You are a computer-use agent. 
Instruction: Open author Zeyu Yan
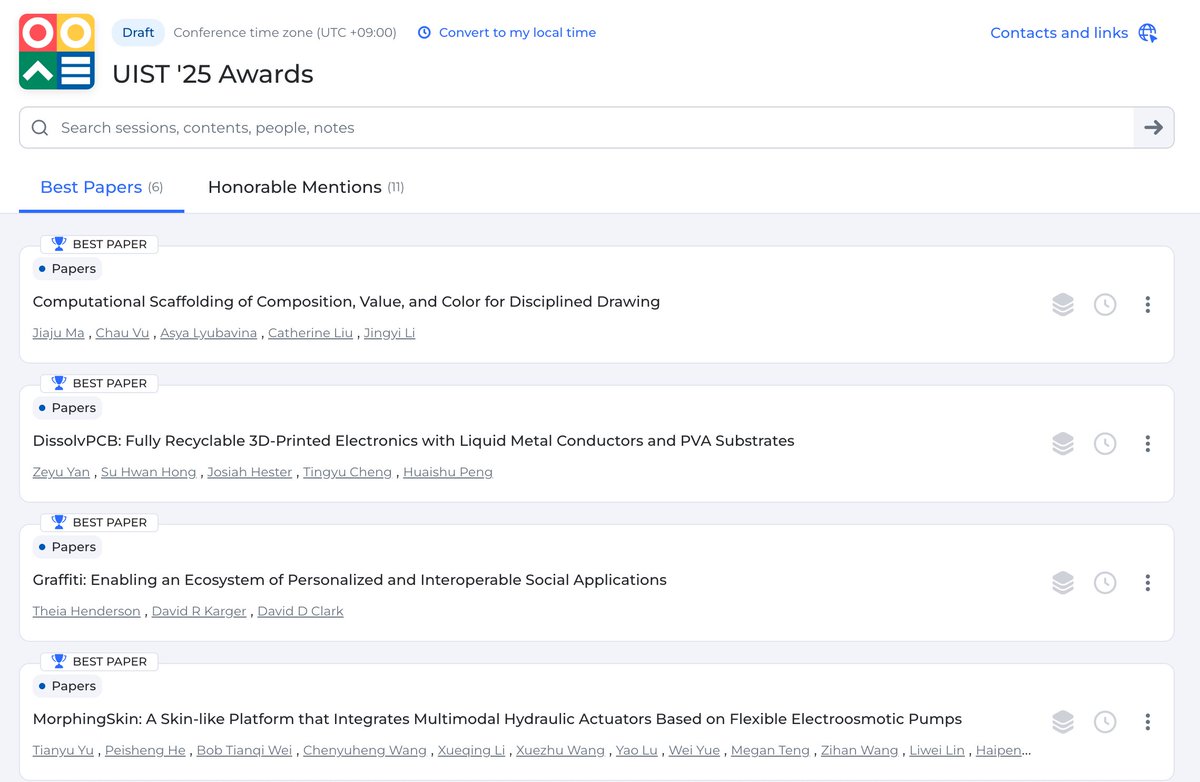61,472
